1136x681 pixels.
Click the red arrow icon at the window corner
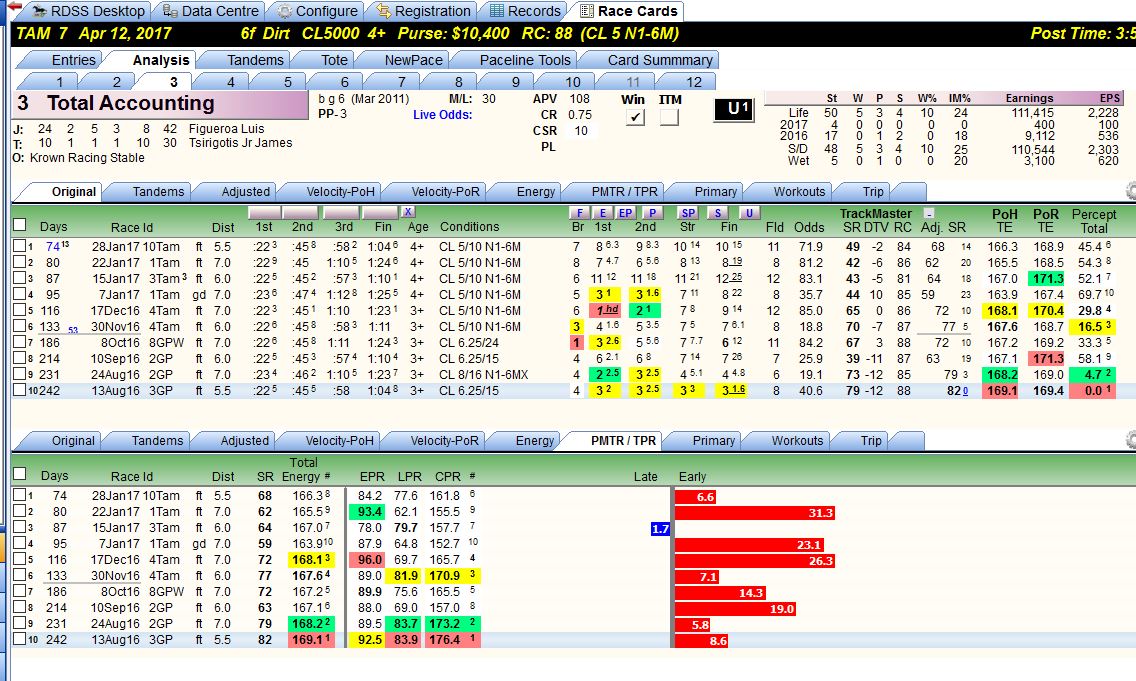click(13, 6)
